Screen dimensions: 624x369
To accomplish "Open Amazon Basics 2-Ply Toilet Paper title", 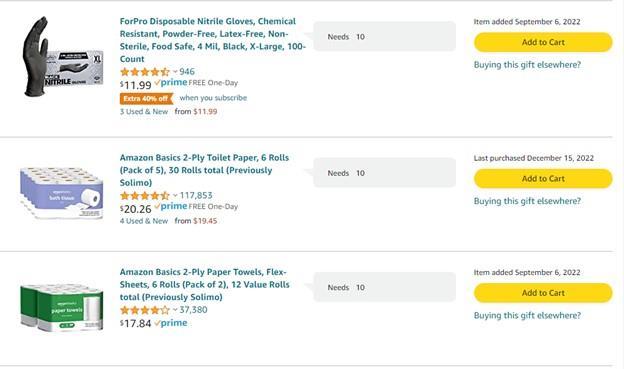I will tap(205, 170).
